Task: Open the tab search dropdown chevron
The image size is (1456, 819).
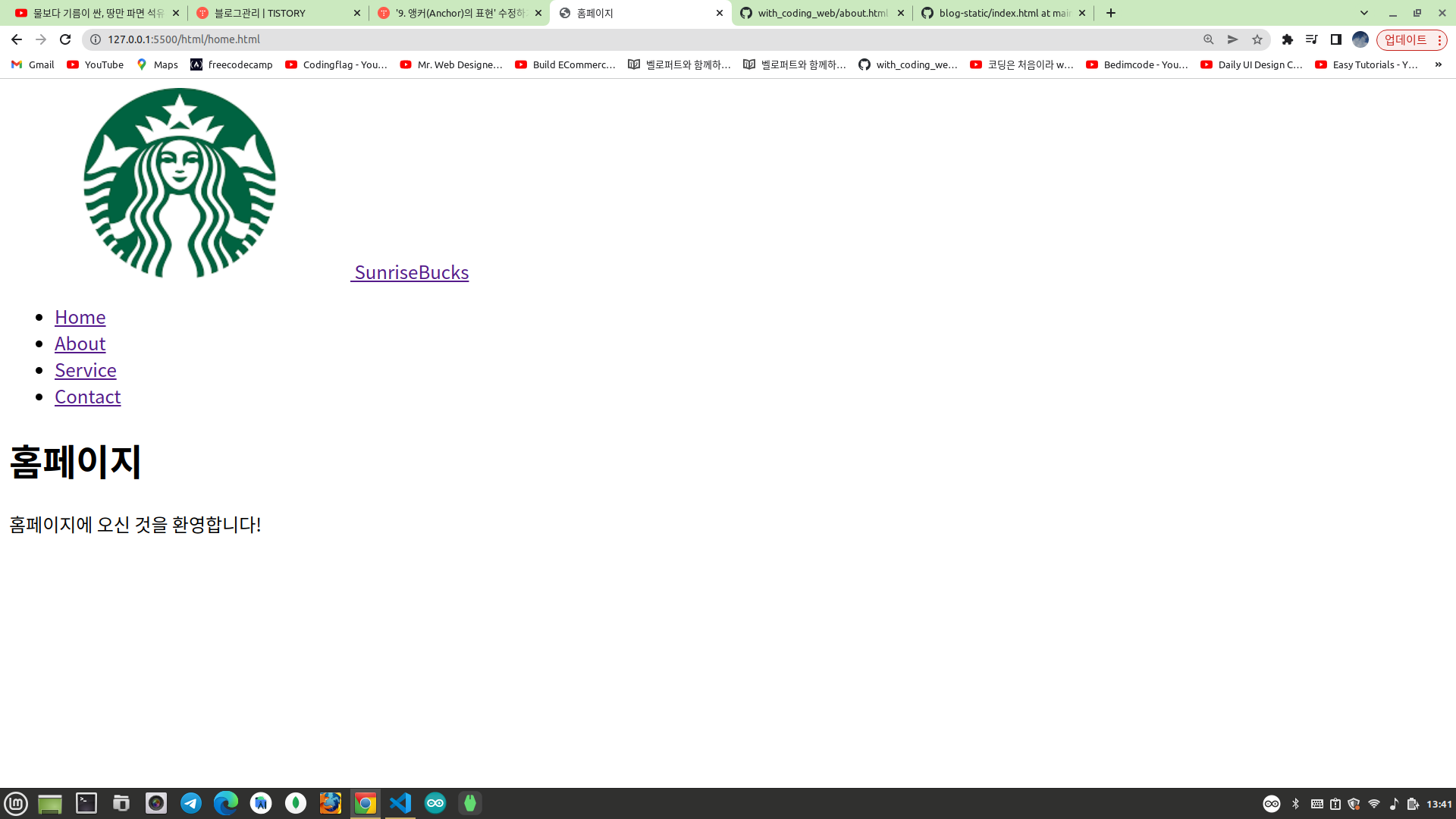Action: [1364, 13]
